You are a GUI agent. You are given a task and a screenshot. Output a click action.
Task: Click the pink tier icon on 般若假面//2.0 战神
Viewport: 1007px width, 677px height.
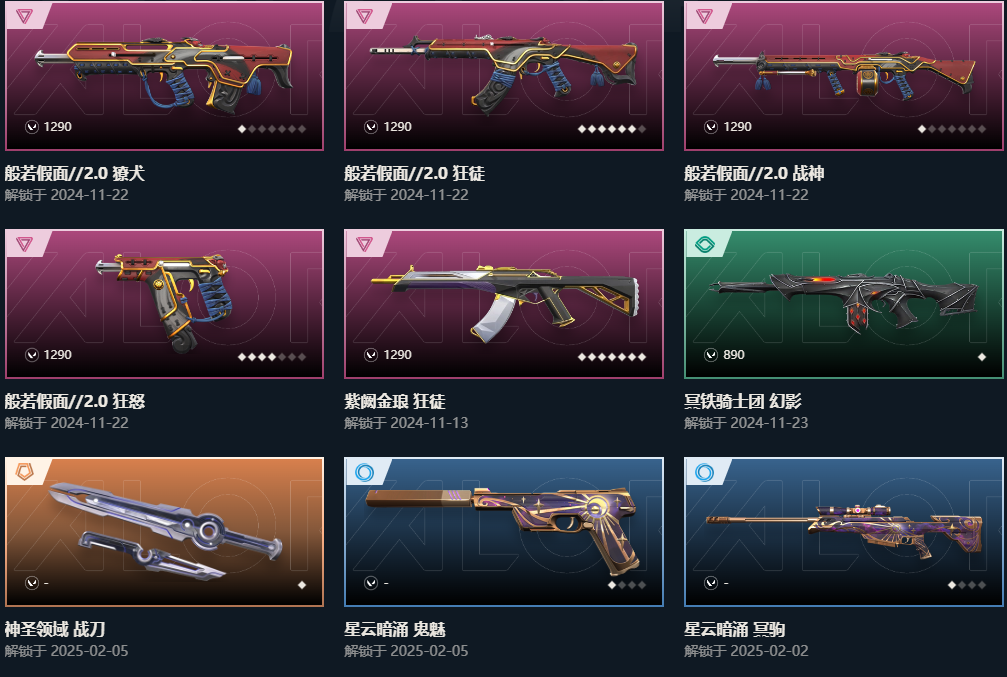point(704,16)
